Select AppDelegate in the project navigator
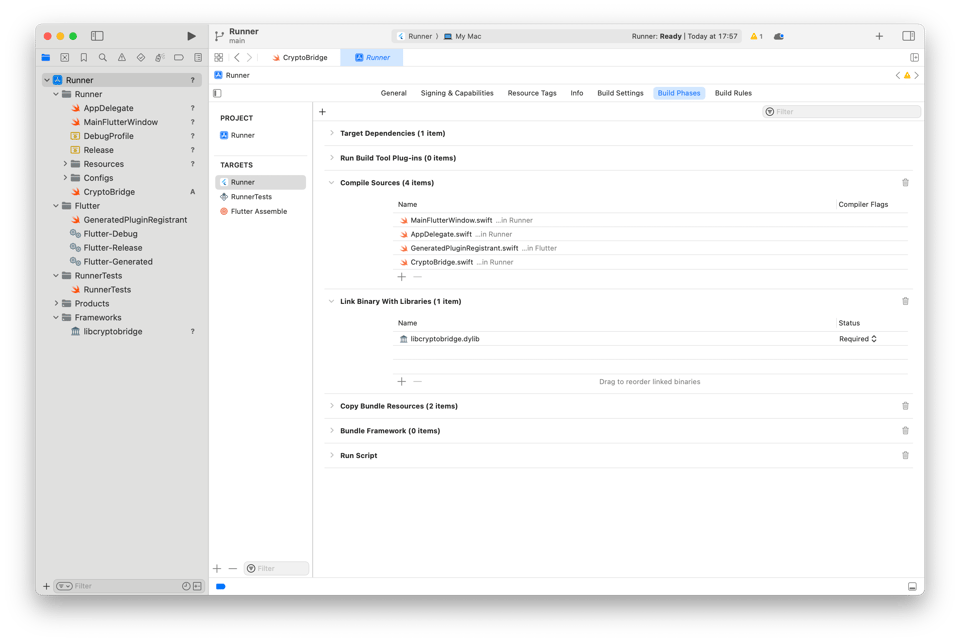The image size is (960, 642). coord(108,108)
